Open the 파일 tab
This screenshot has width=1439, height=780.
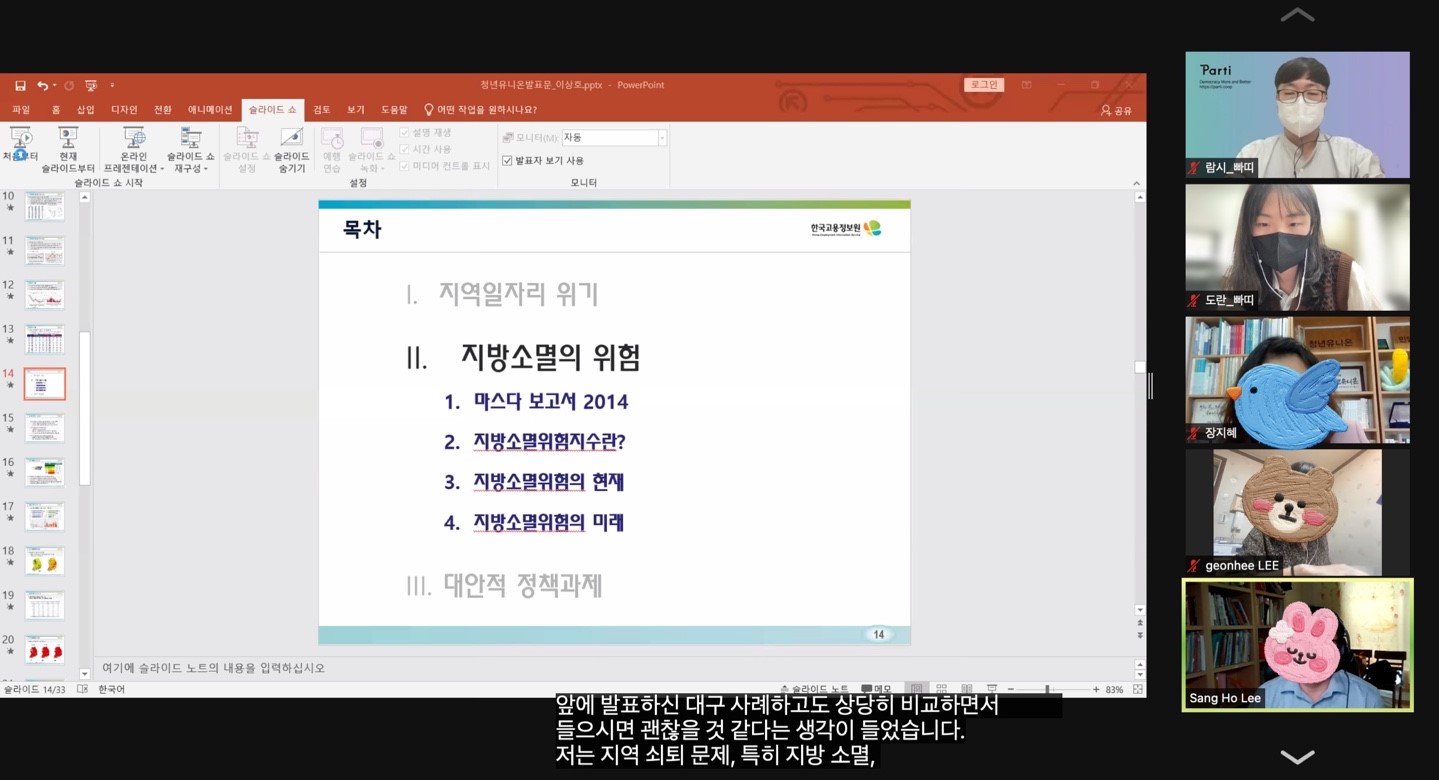pyautogui.click(x=20, y=110)
